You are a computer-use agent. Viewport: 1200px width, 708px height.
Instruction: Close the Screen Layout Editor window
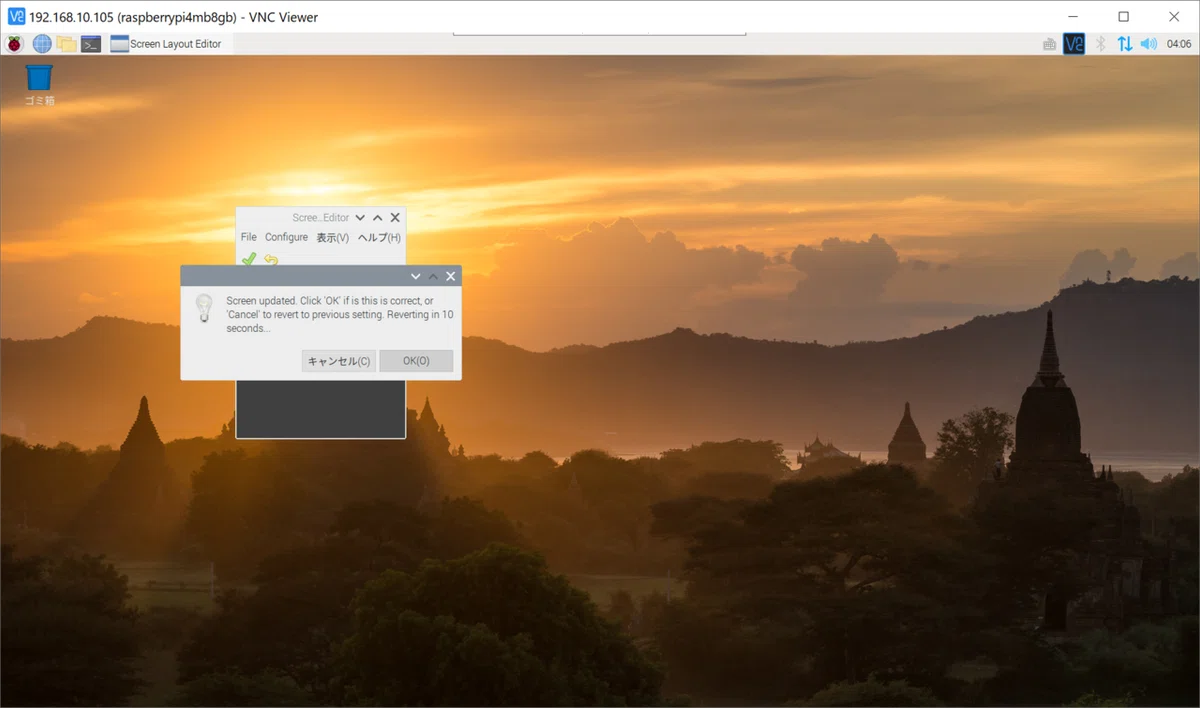point(395,217)
